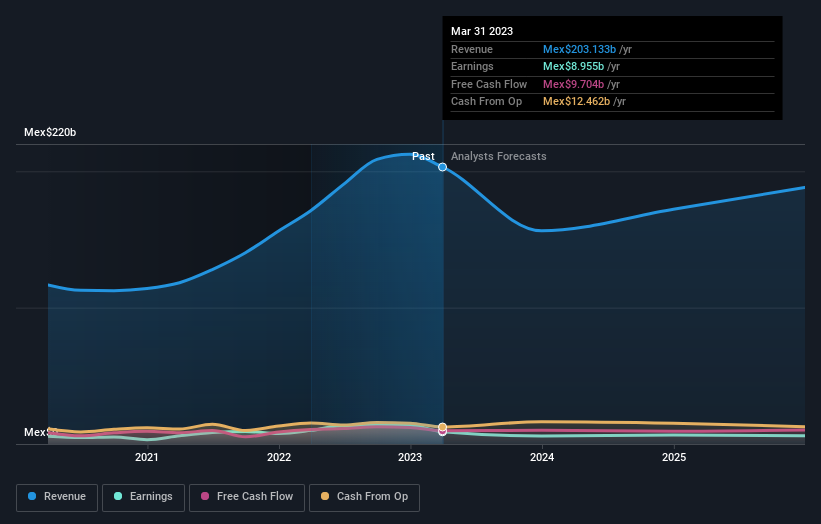Click the cash from op value Mex$12.462b
This screenshot has height=524, width=821.
(576, 102)
